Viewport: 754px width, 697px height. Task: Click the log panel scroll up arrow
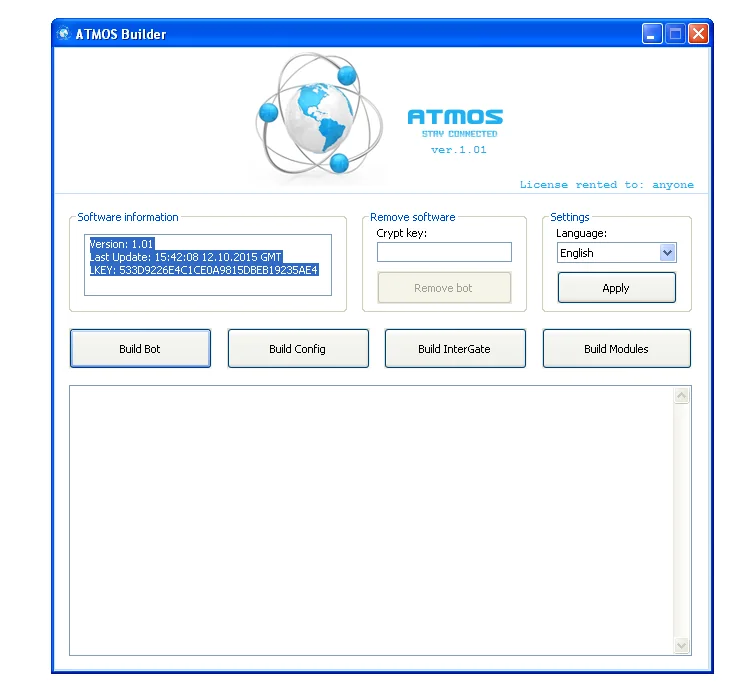pyautogui.click(x=682, y=397)
